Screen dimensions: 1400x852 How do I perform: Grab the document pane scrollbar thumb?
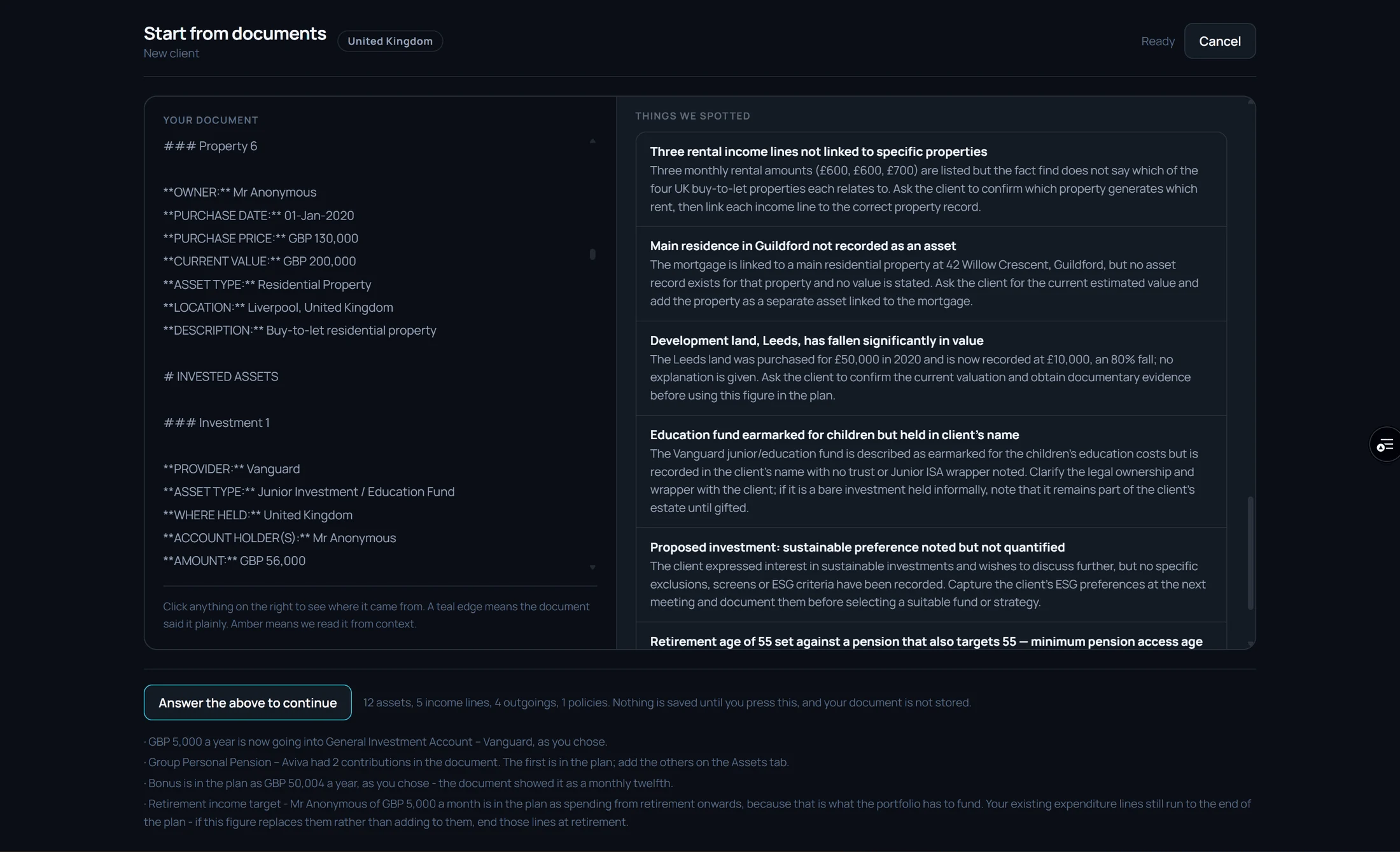point(592,254)
